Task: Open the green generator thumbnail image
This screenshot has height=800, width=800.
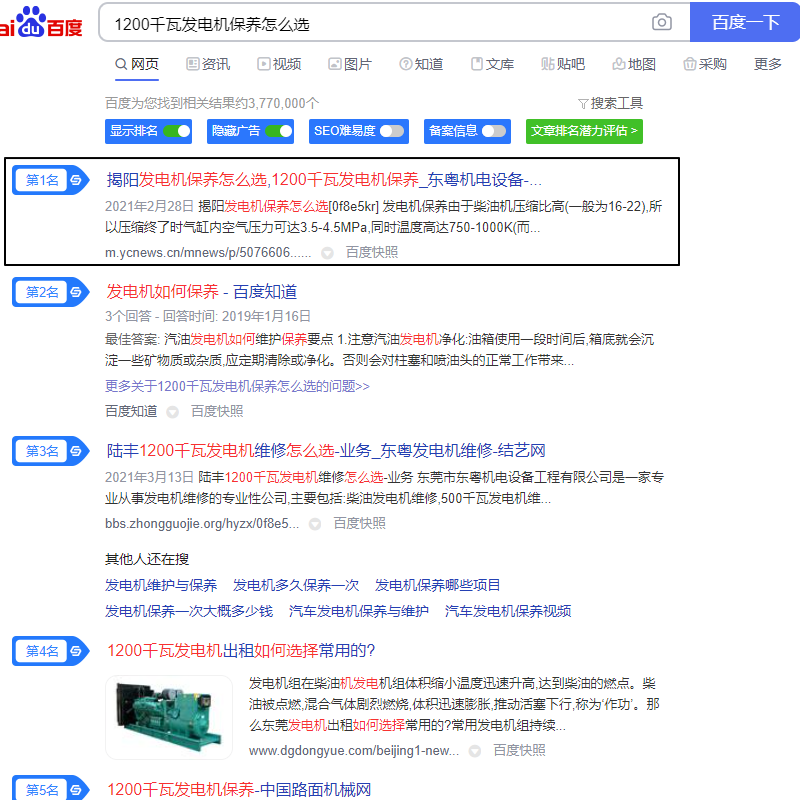Action: click(169, 717)
